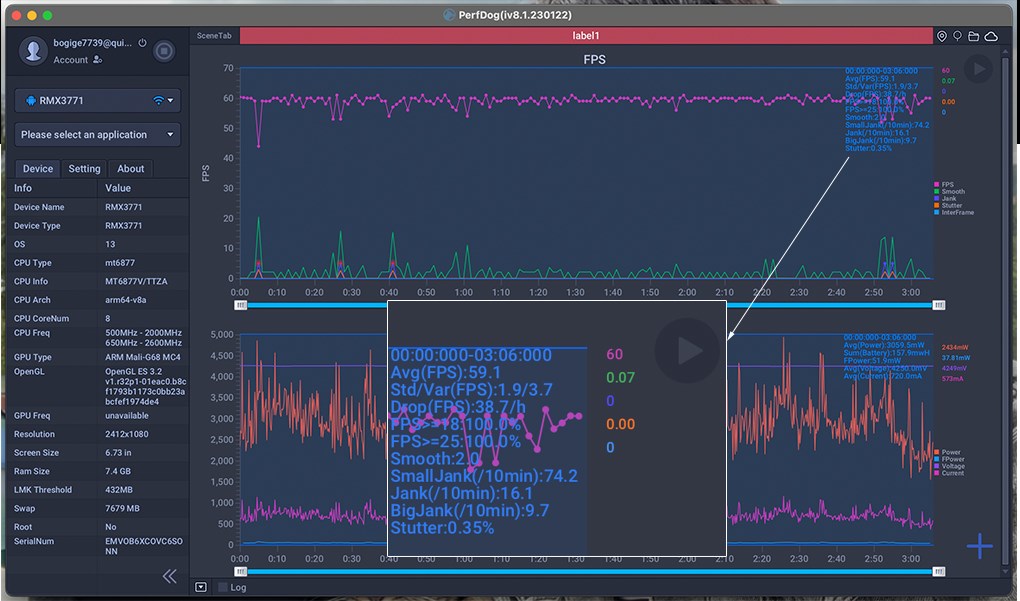Select the SerialNum row label

[34, 541]
